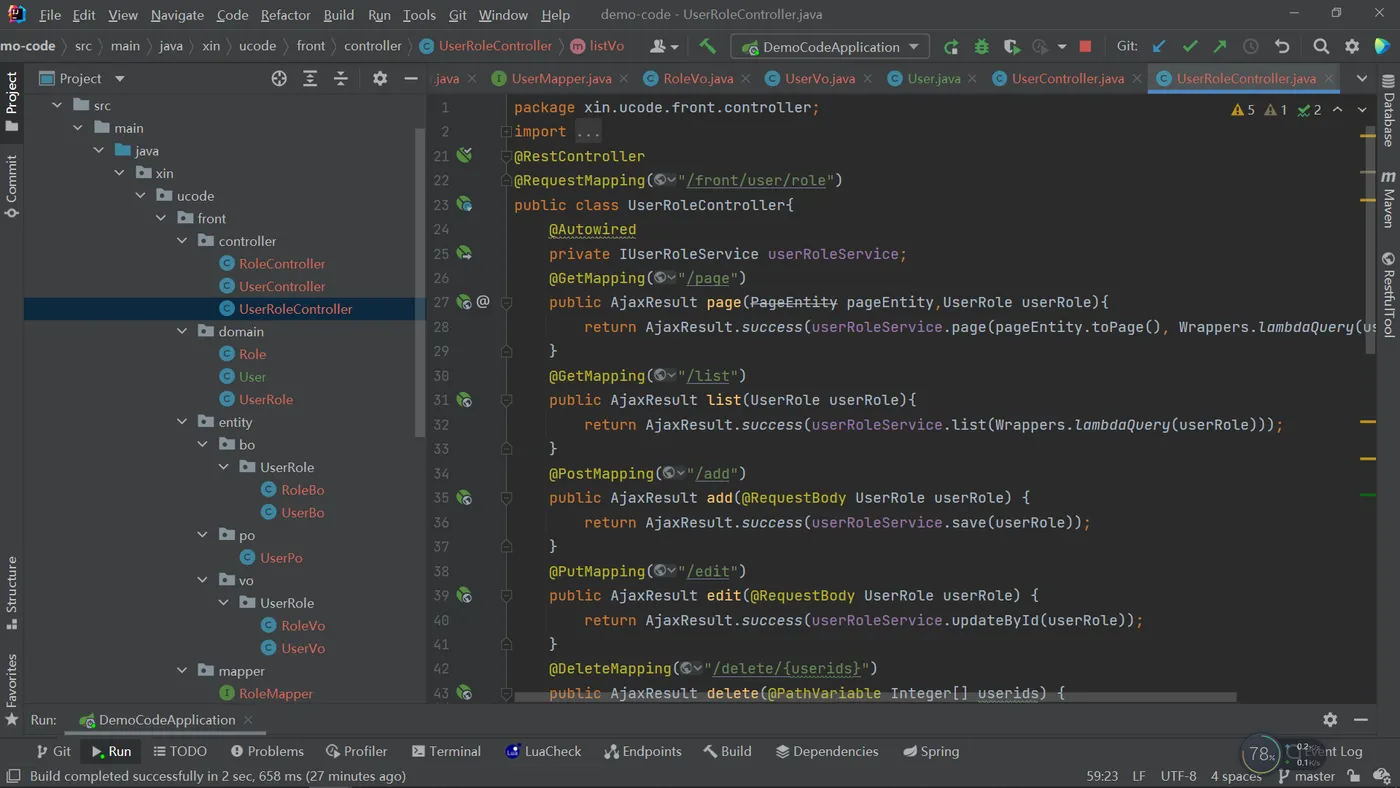1400x788 pixels.
Task: Open the more run actions dropdown arrow
Action: (1061, 46)
